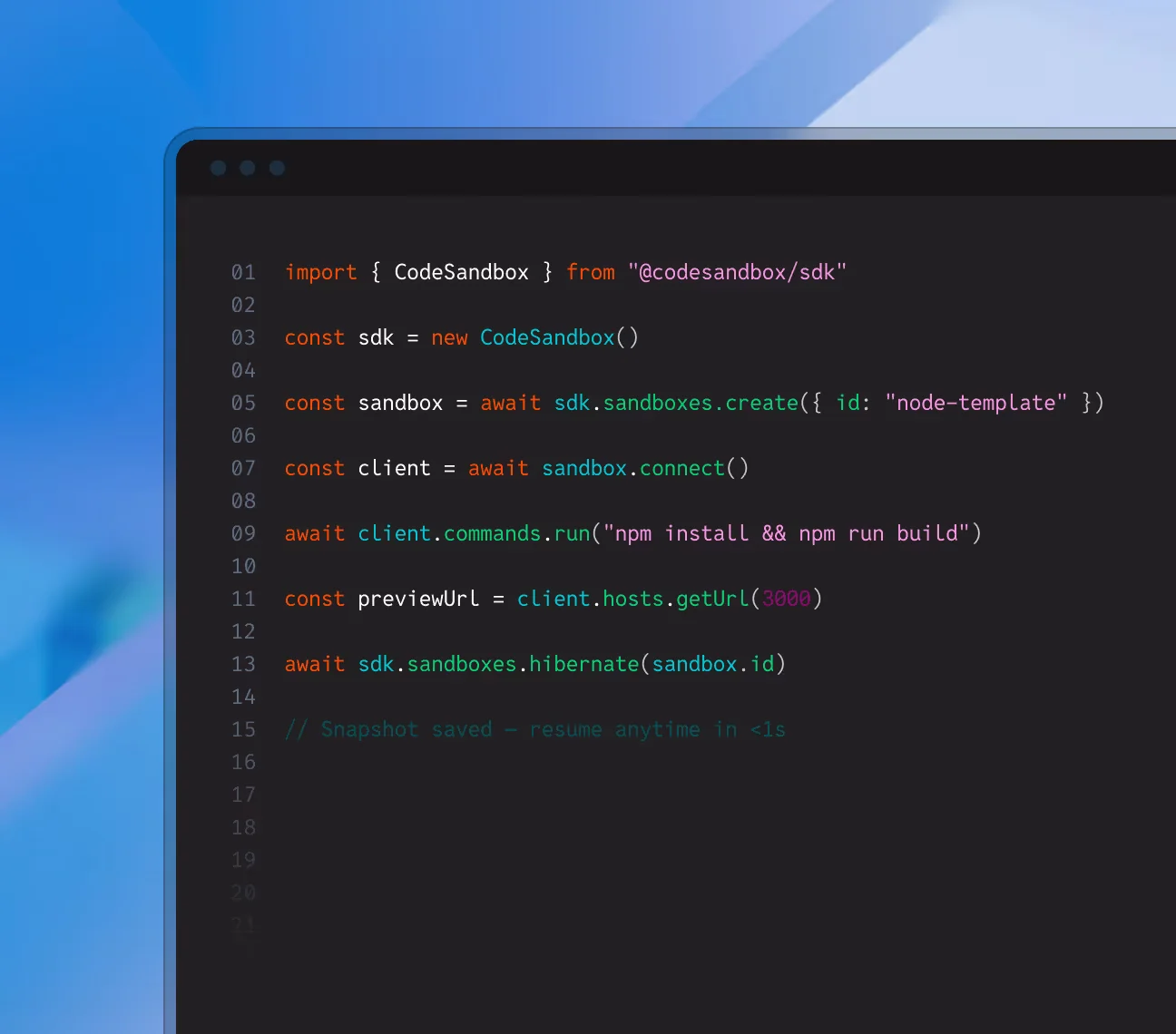Viewport: 1176px width, 1034px height.
Task: Click the sandbox variable declaration on line 05
Action: [400, 403]
